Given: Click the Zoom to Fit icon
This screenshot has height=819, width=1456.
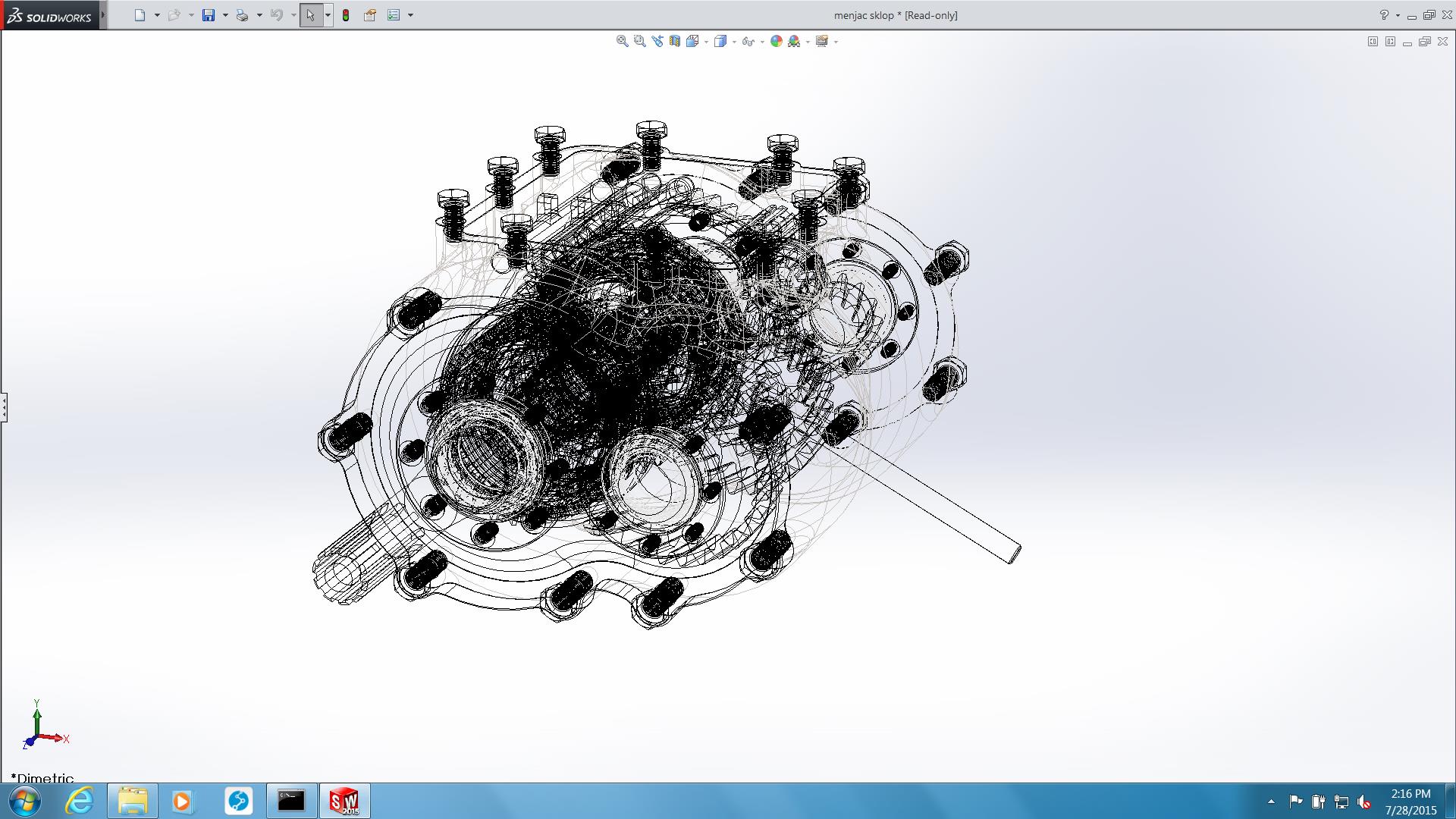Looking at the screenshot, I should 622,42.
